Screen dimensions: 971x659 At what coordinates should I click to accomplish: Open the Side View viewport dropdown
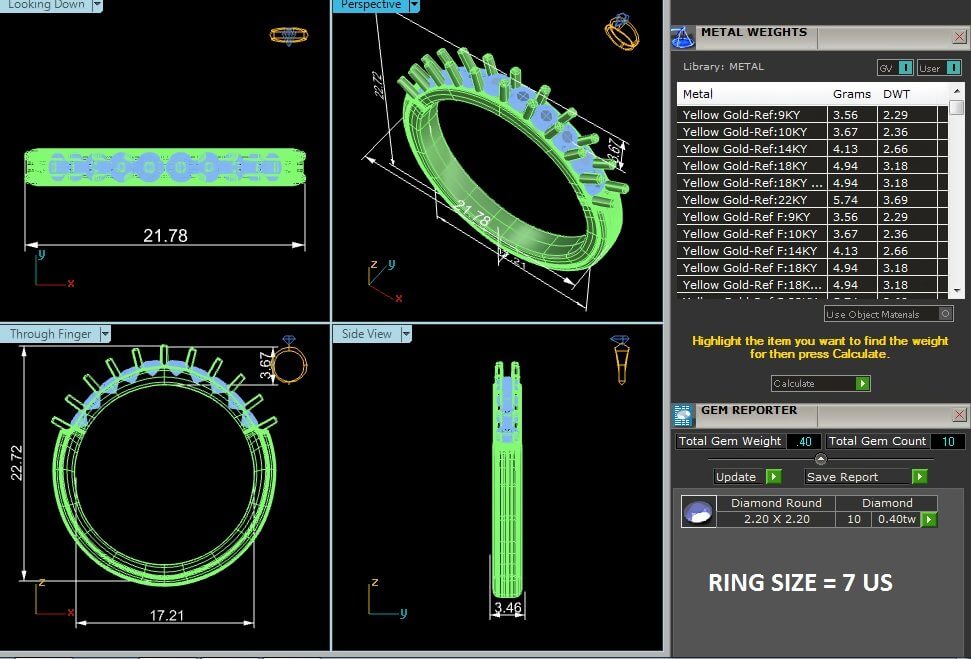tap(406, 334)
